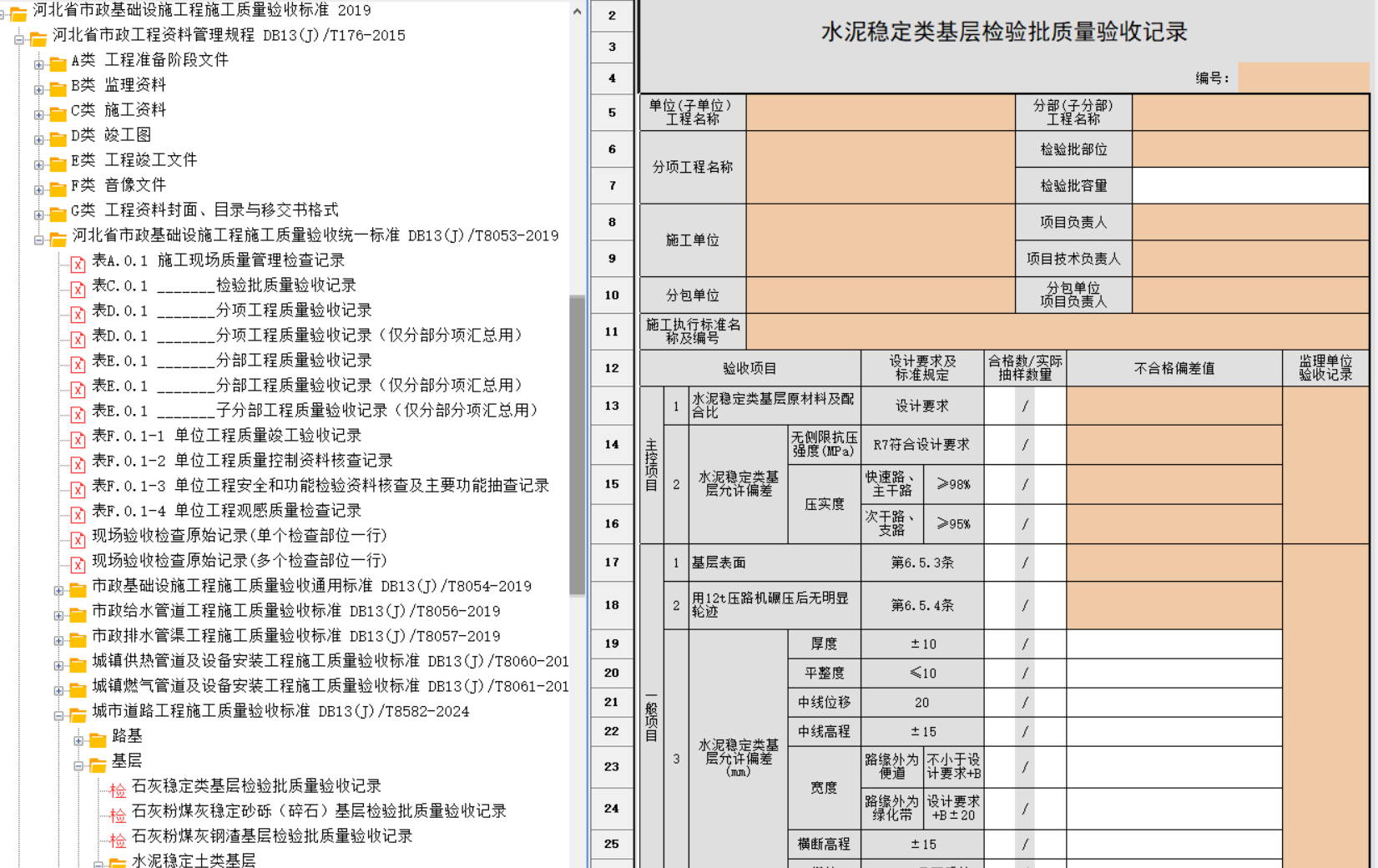The height and width of the screenshot is (868, 1378).
Task: Click folder icon of 市政排水管渠工程施工质量验收标准
Action: [78, 640]
